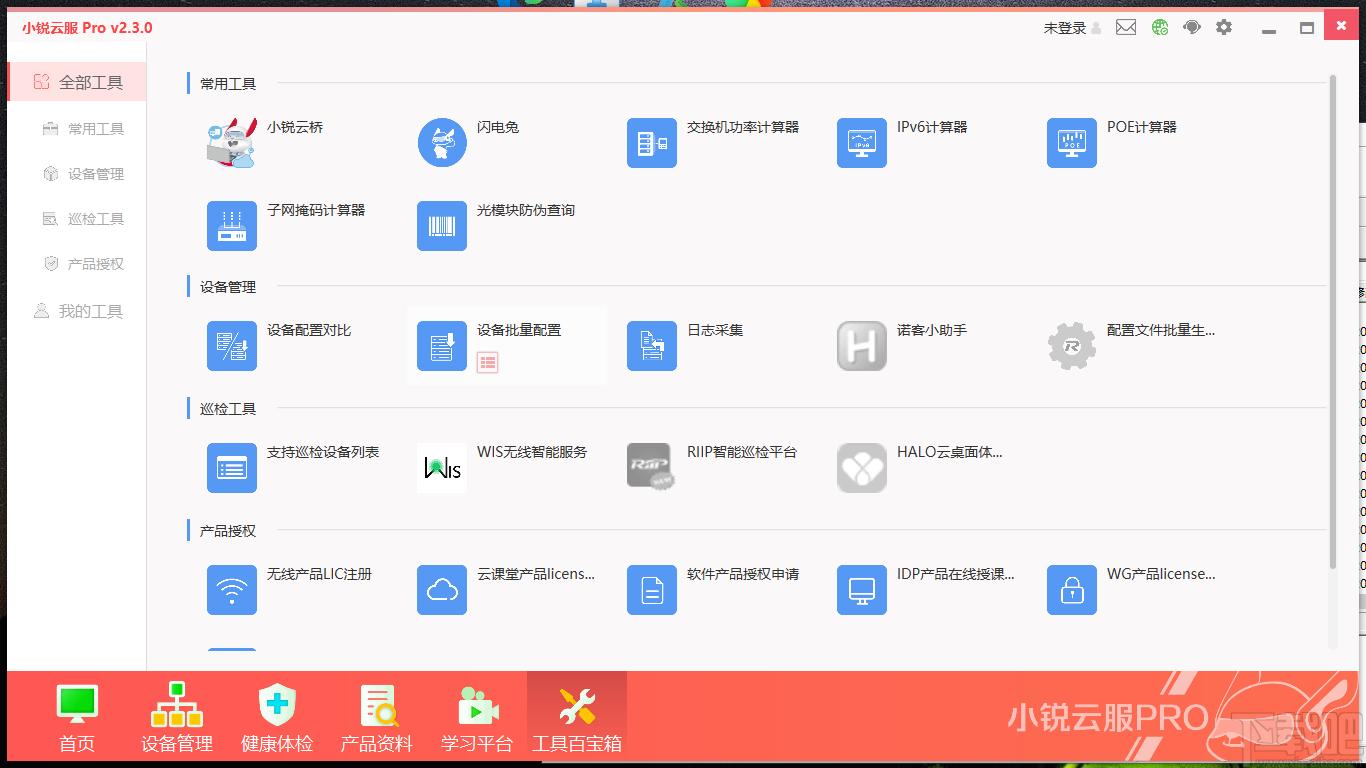
Task: Launch the 闪电兔 tool icon
Action: (442, 142)
